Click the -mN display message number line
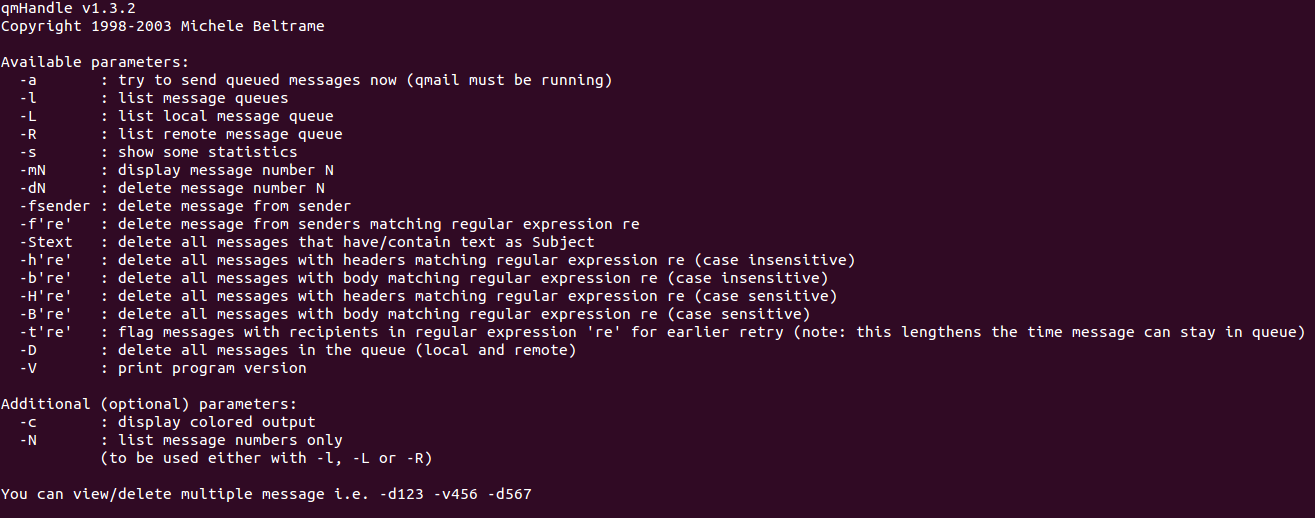The image size is (1315, 518). (x=176, y=170)
